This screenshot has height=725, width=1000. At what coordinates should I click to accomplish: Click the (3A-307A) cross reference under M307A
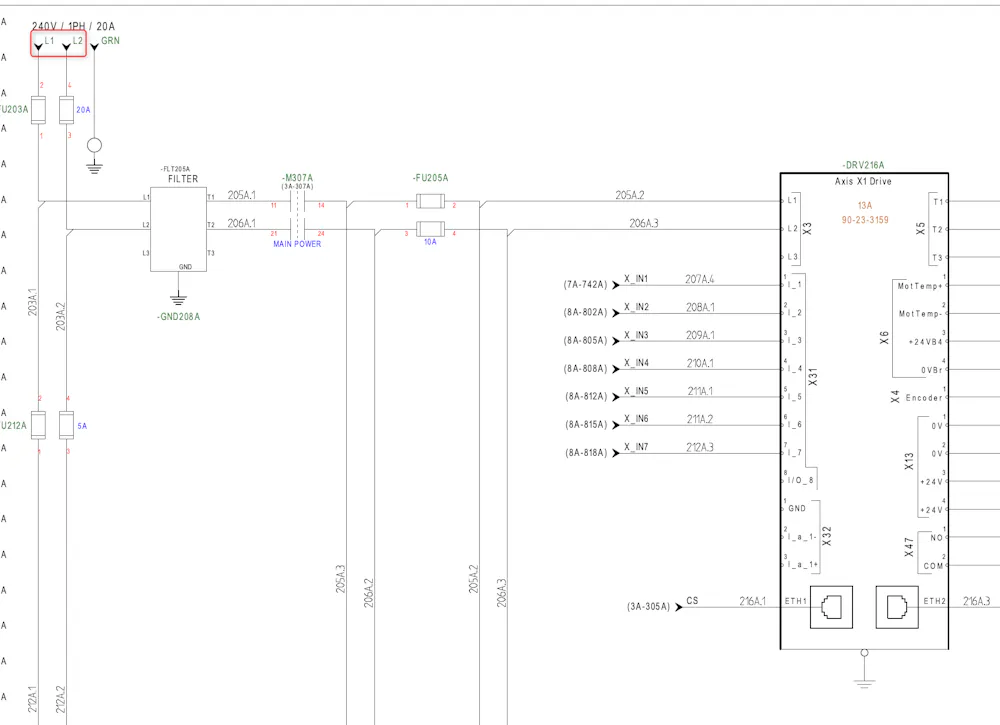(x=297, y=186)
